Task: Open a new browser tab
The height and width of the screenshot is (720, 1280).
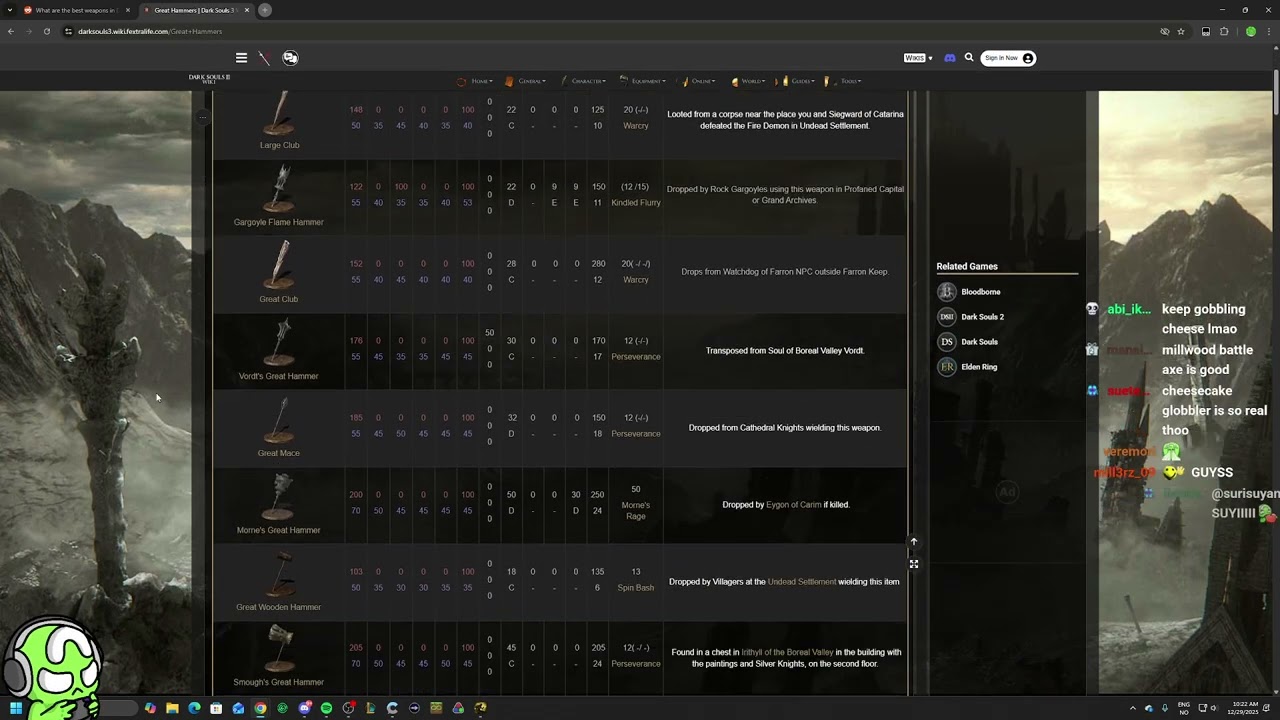Action: coord(265,10)
